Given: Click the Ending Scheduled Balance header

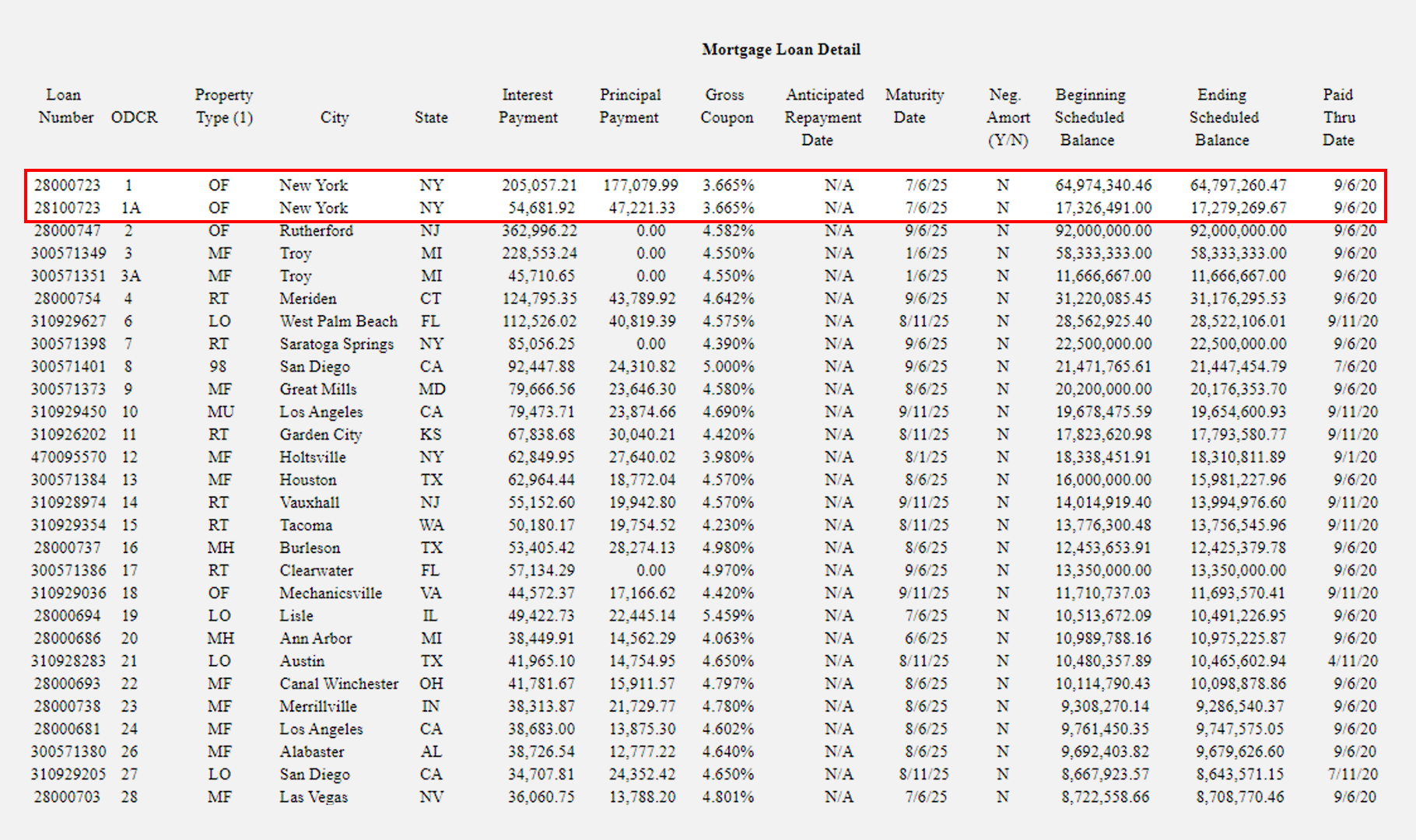Looking at the screenshot, I should [x=1223, y=117].
